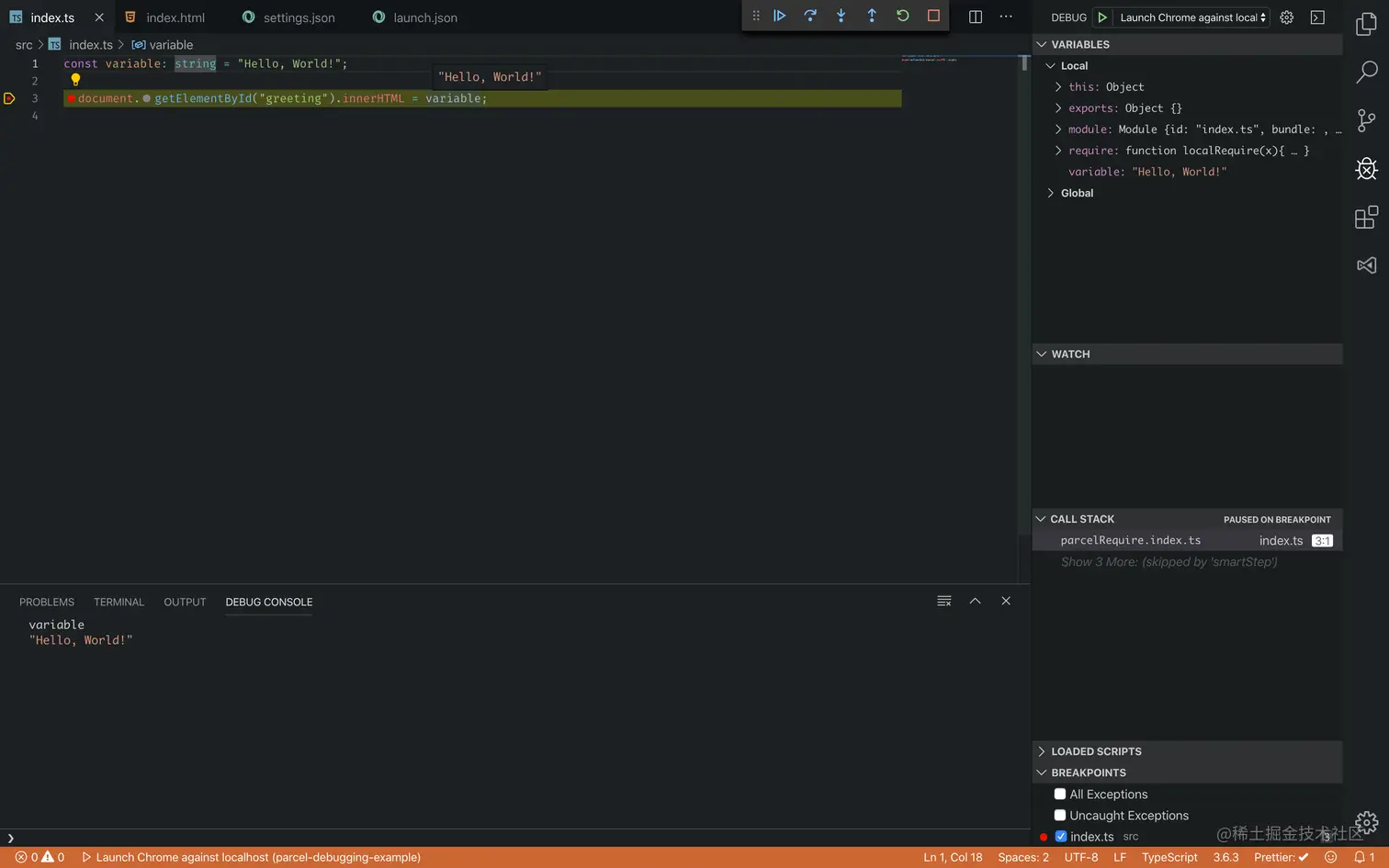Collapse the VARIABLES section
This screenshot has width=1389, height=868.
1187,44
